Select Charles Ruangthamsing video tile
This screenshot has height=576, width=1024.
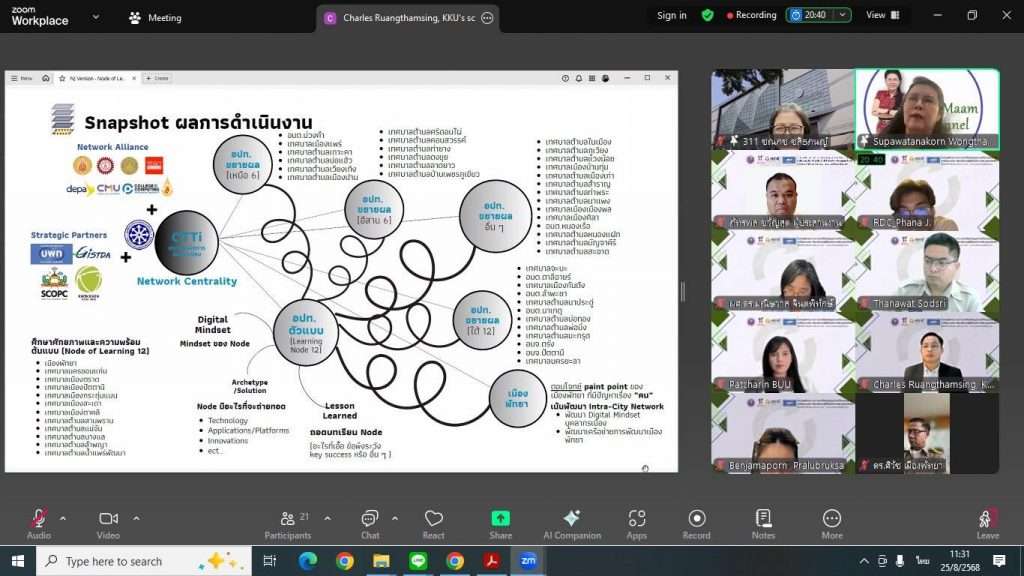[927, 353]
